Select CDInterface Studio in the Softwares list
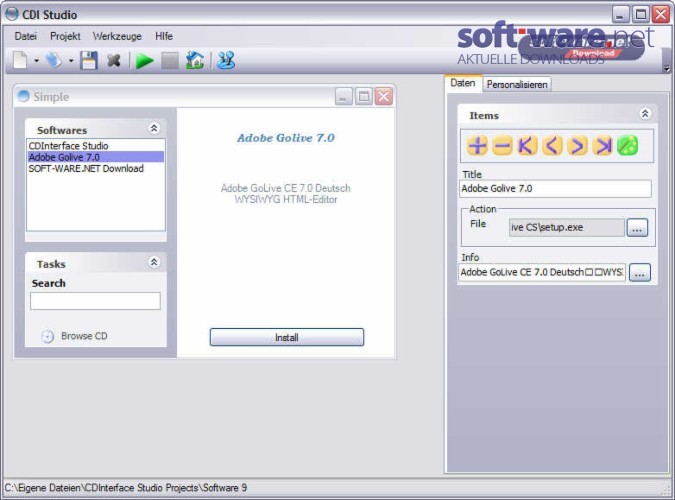 pos(96,146)
